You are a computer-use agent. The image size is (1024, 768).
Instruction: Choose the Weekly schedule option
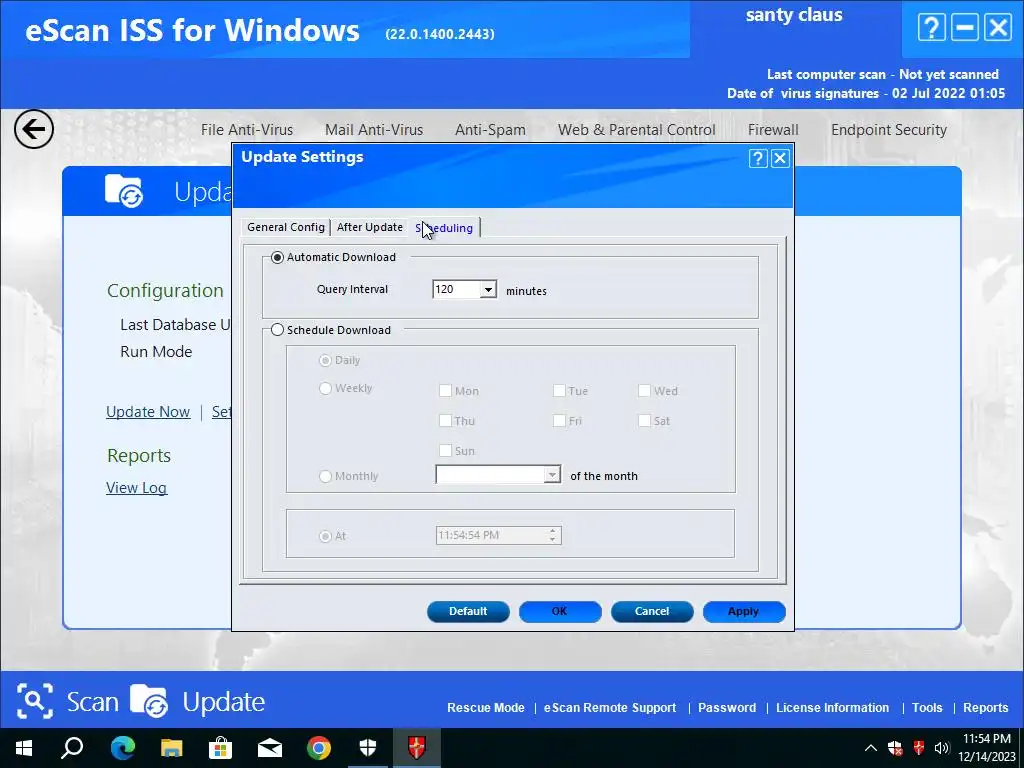(x=325, y=388)
